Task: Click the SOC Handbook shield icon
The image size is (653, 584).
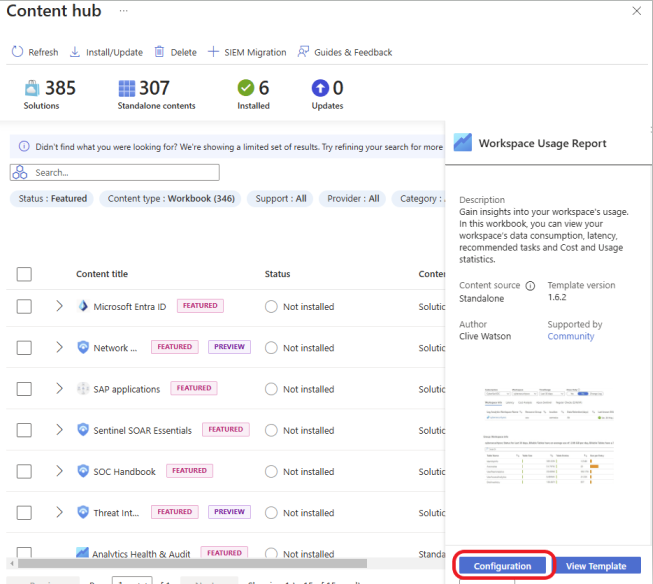Action: [83, 471]
